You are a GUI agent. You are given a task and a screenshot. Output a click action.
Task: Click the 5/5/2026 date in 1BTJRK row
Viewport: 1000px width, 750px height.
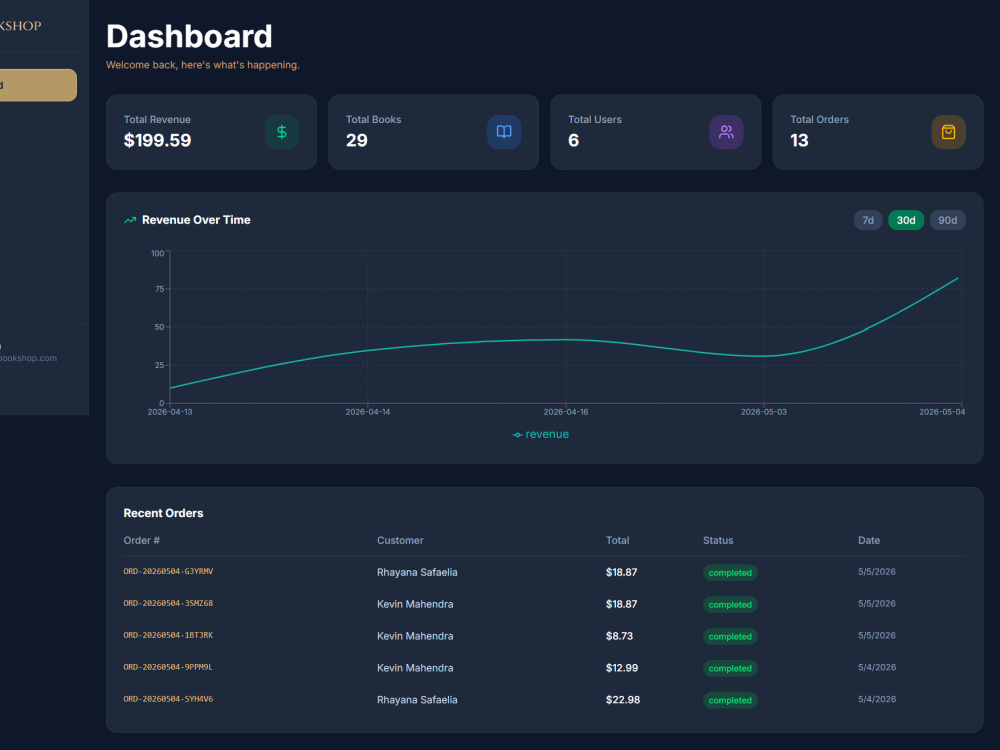click(877, 635)
